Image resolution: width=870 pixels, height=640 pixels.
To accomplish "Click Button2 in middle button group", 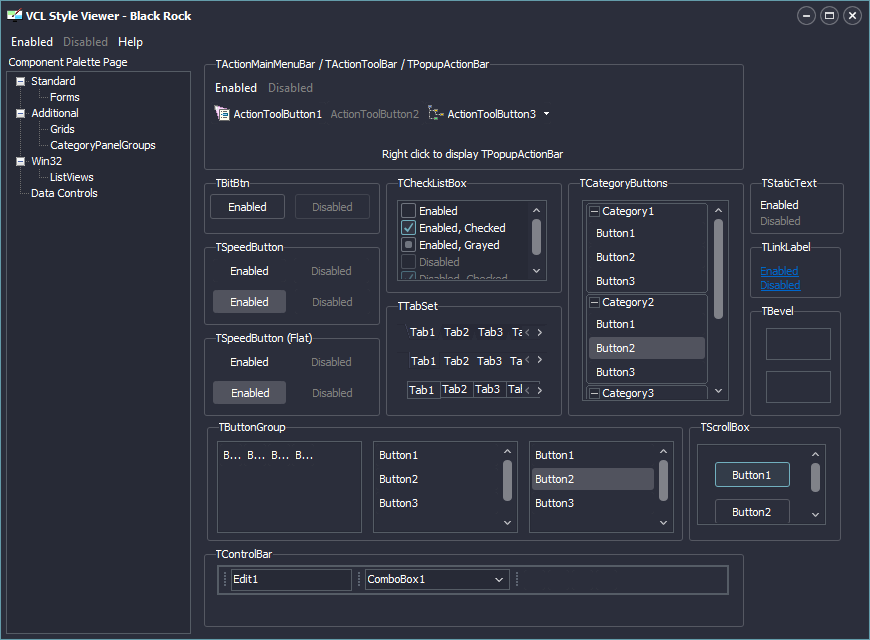I will 438,479.
